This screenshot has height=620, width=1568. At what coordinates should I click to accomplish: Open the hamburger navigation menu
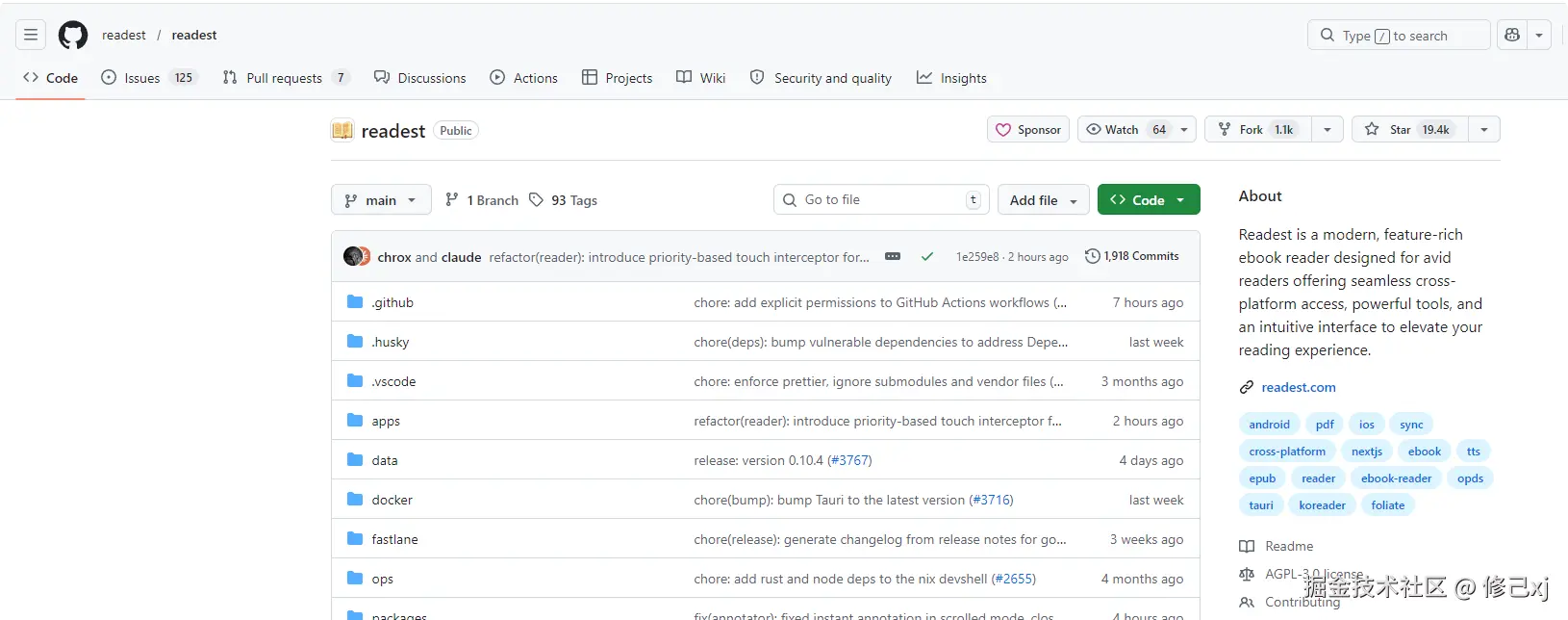point(31,36)
